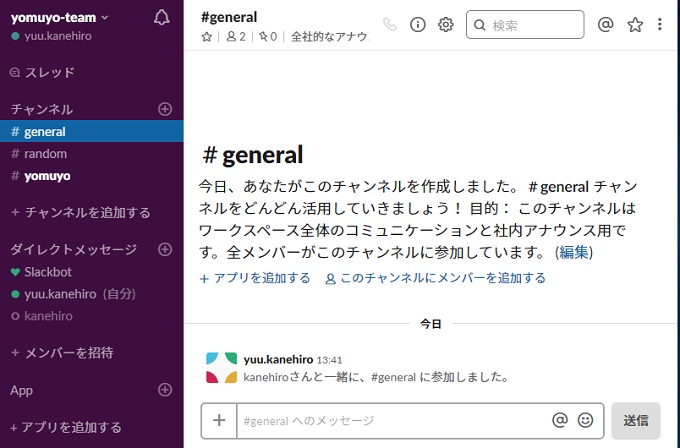Click the App section header
Image resolution: width=680 pixels, height=448 pixels.
(21, 390)
